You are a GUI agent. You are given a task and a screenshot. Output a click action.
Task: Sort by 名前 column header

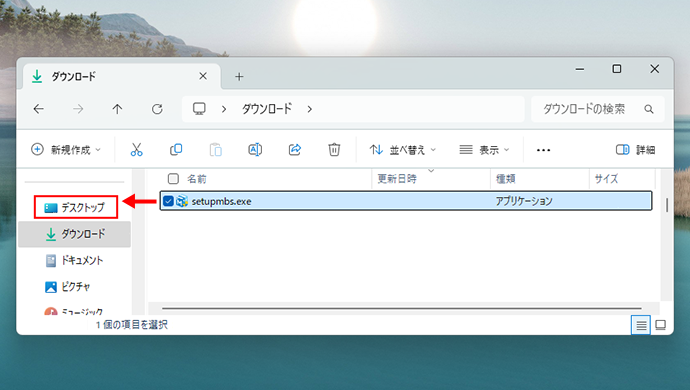[197, 179]
